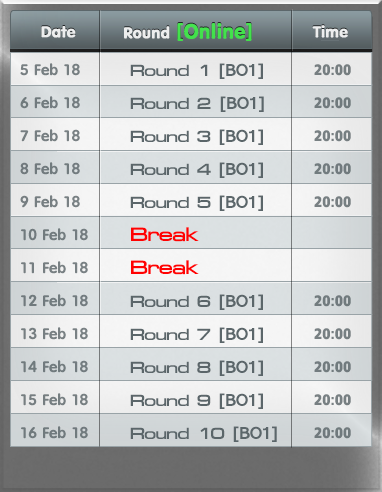Select the Round 1 [BO1] entry
The image size is (382, 492).
click(x=197, y=70)
